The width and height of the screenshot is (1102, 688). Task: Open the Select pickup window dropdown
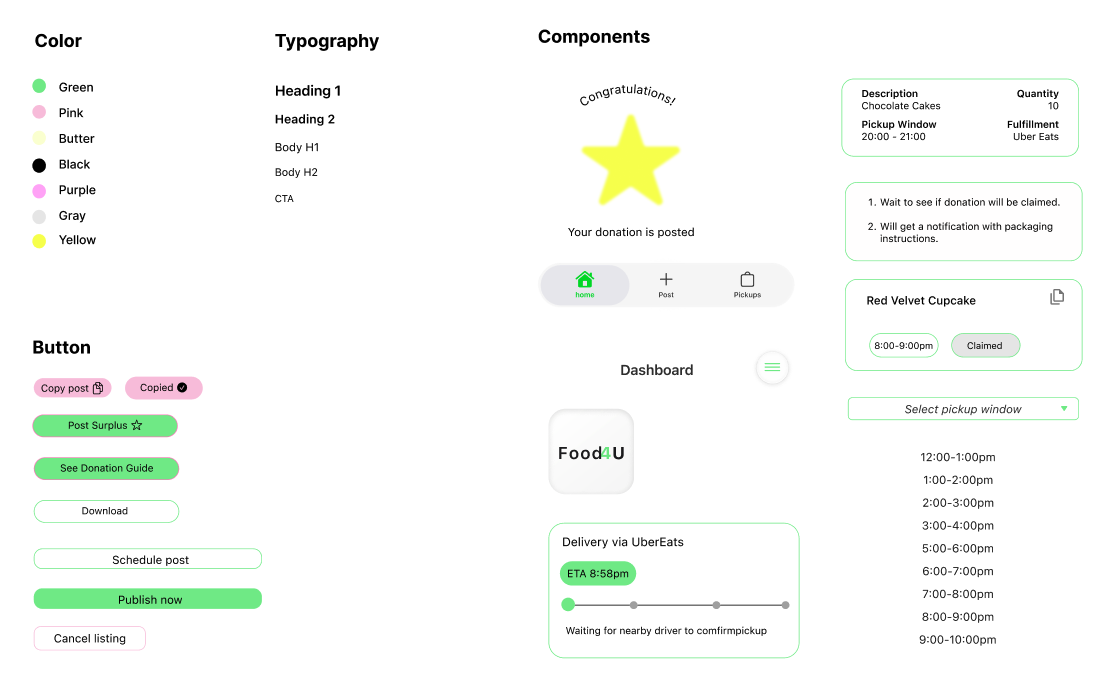pos(963,408)
